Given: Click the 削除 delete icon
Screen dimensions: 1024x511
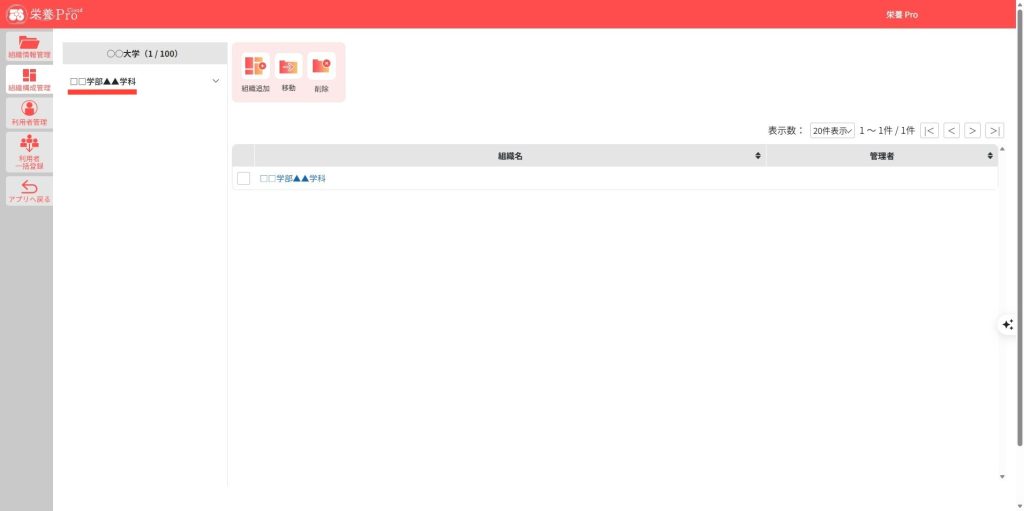Looking at the screenshot, I should [321, 67].
